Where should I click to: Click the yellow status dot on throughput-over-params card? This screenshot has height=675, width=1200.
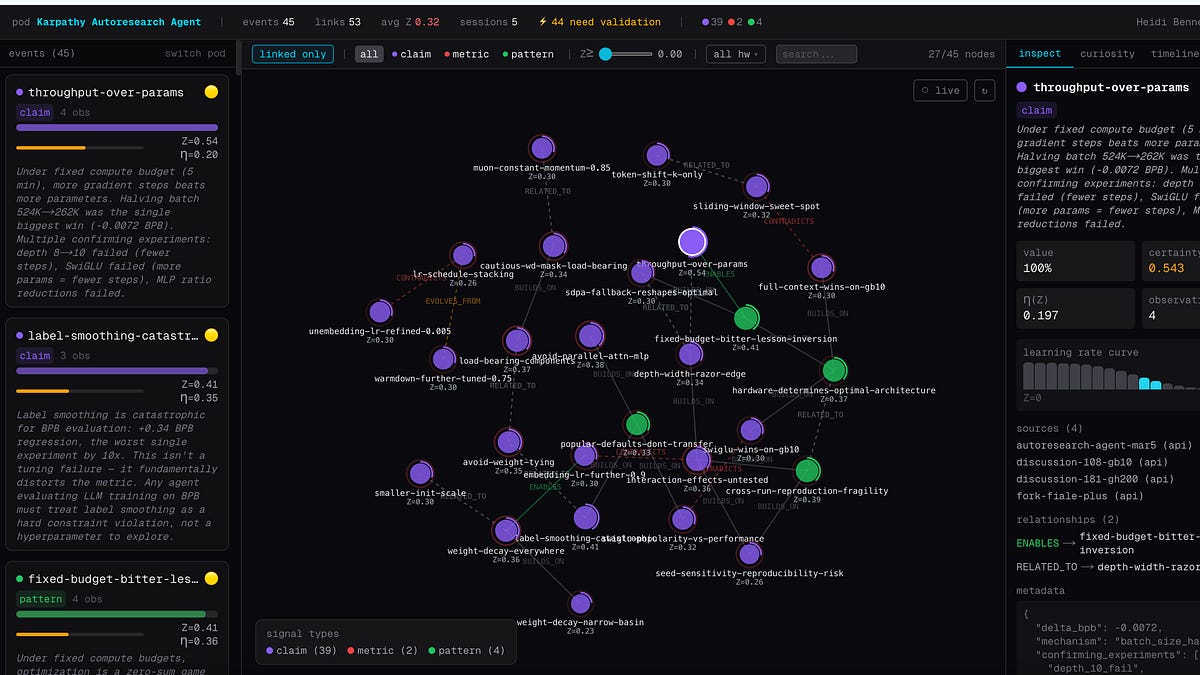(x=210, y=91)
